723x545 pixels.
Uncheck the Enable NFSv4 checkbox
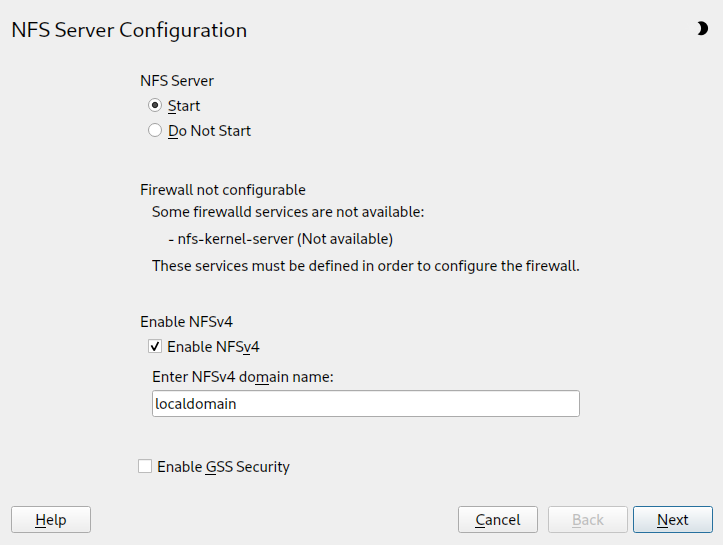click(155, 347)
